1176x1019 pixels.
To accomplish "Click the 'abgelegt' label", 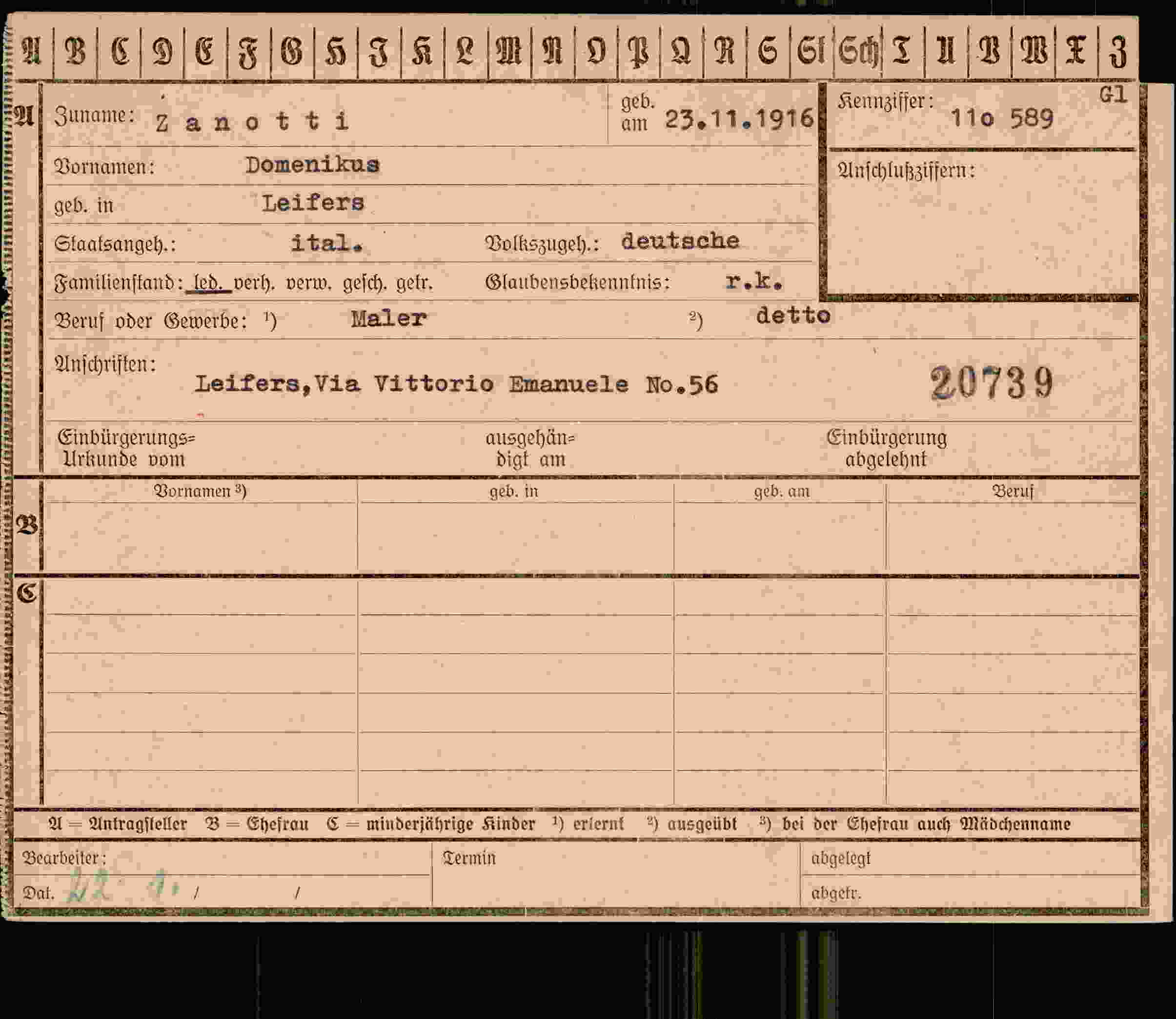I will (x=840, y=858).
